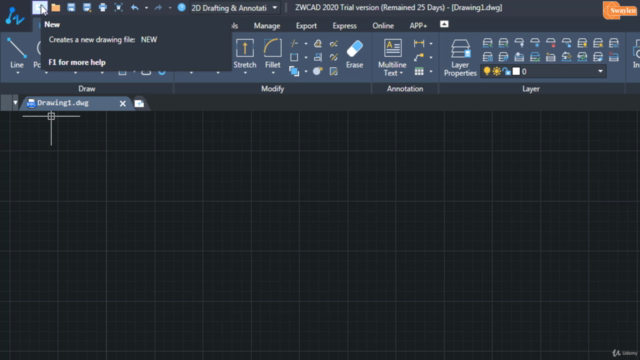
Task: Close the Drawing1.dwg tab
Action: coord(122,104)
